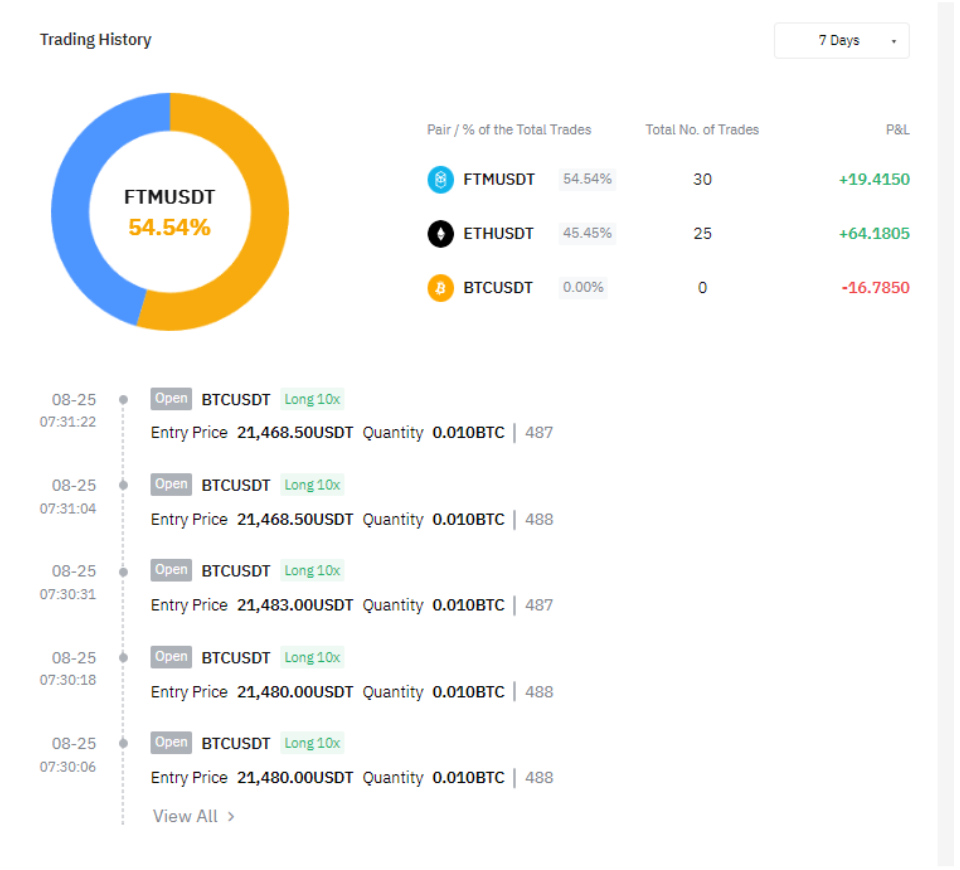Click timeline dot for 07:30:18 trade

pyautogui.click(x=123, y=658)
